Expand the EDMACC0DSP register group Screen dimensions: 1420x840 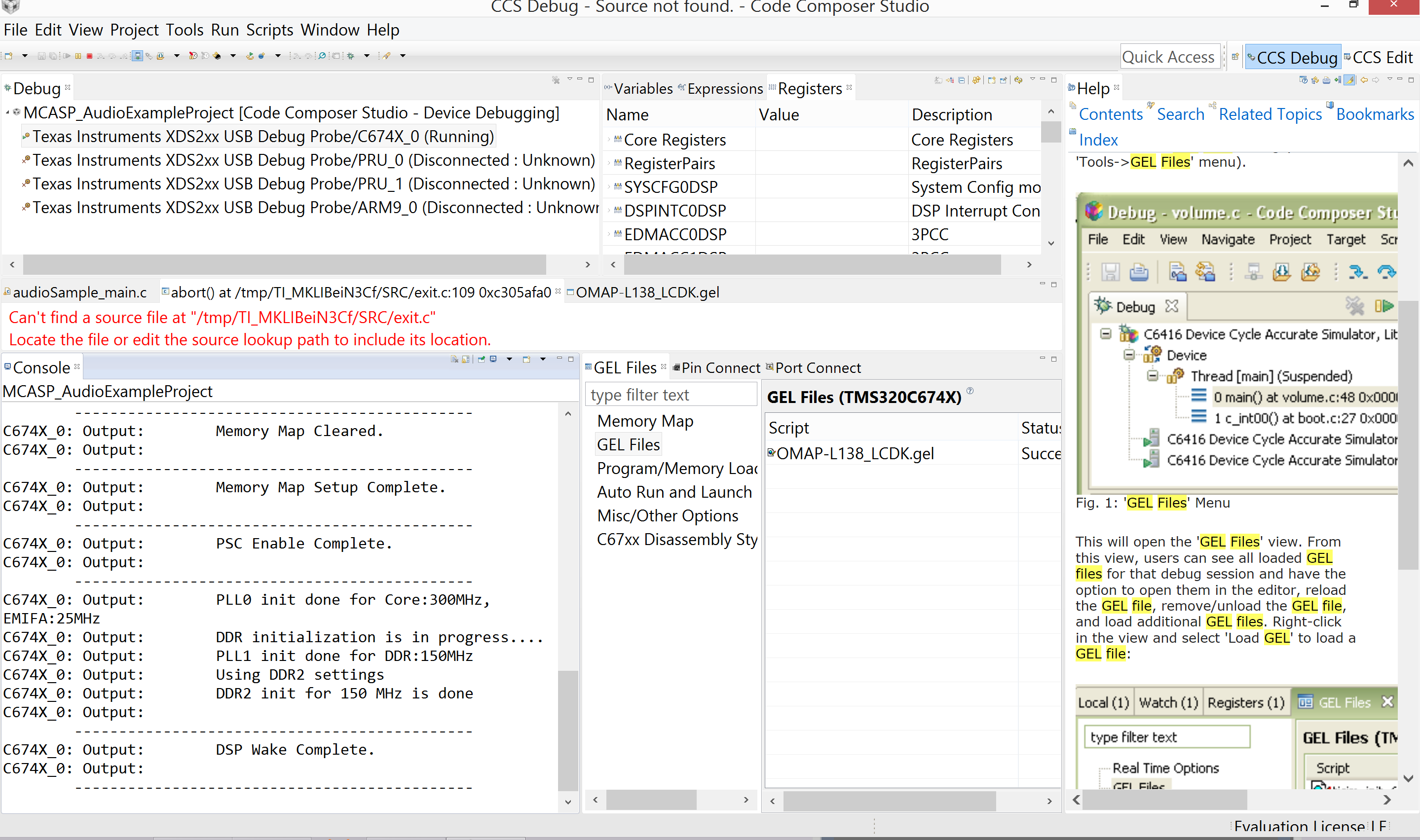tap(609, 234)
